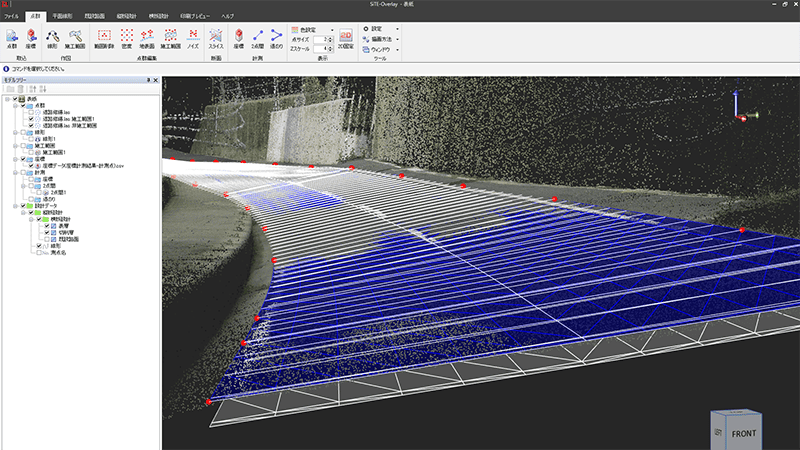
Task: Select the ノイズ noise removal tool
Action: tap(193, 39)
